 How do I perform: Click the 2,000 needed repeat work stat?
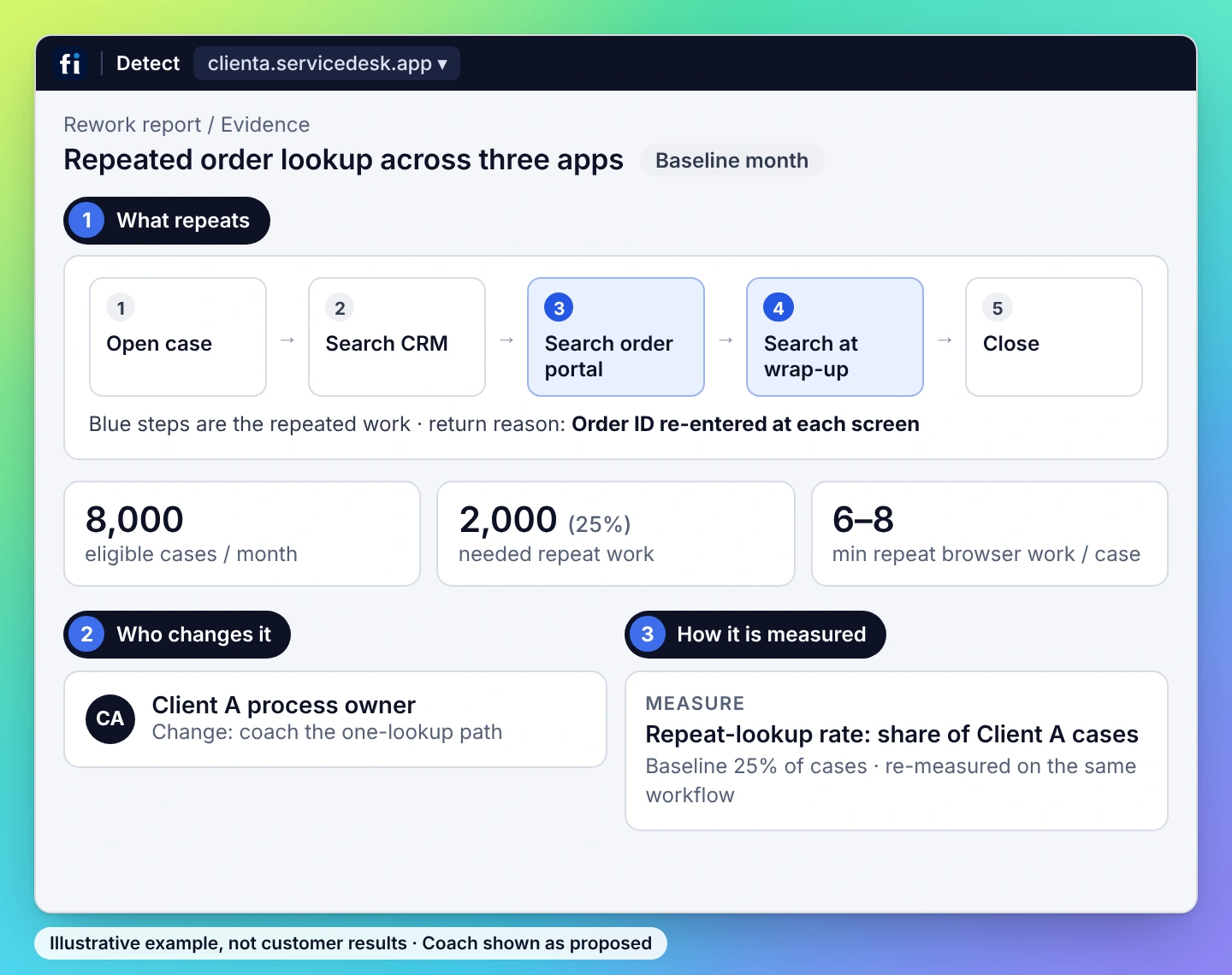(616, 534)
